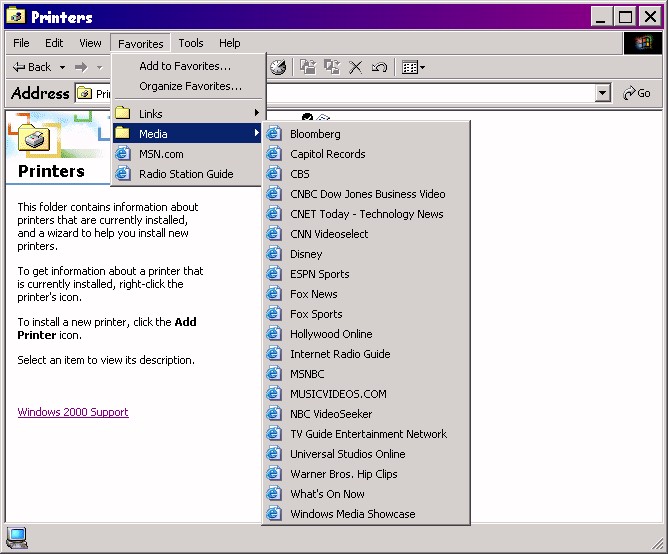Screen dimensions: 668x554
Task: Follow the Windows 2000 Support link
Action: 73,412
